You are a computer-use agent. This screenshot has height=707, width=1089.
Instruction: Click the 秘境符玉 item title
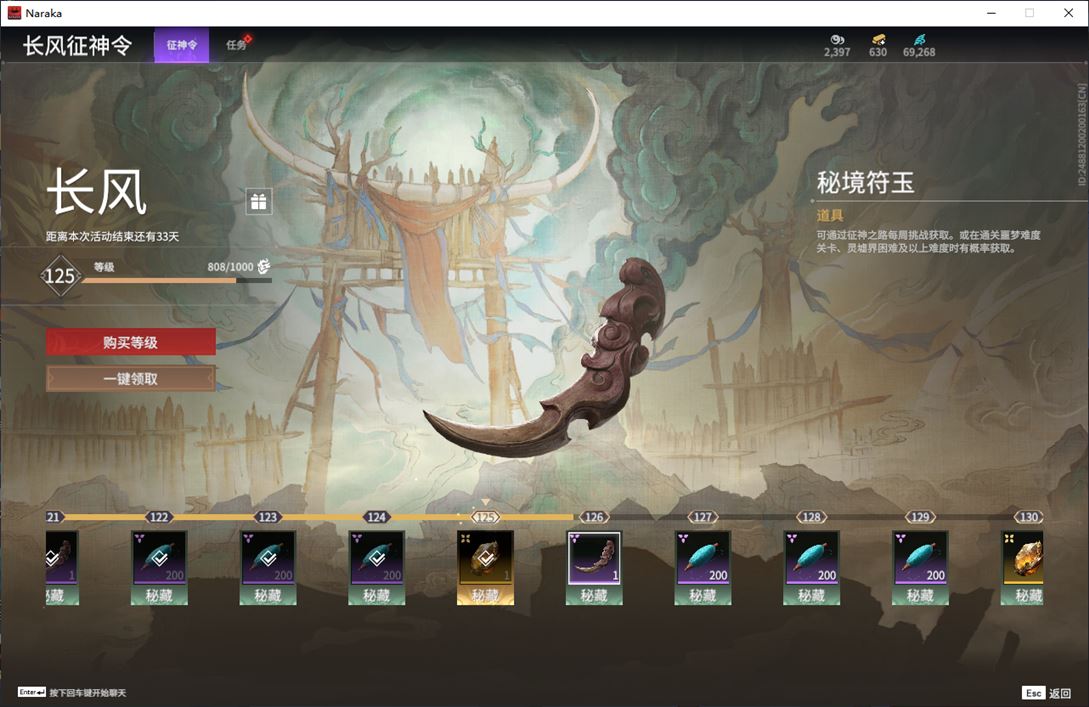(865, 183)
